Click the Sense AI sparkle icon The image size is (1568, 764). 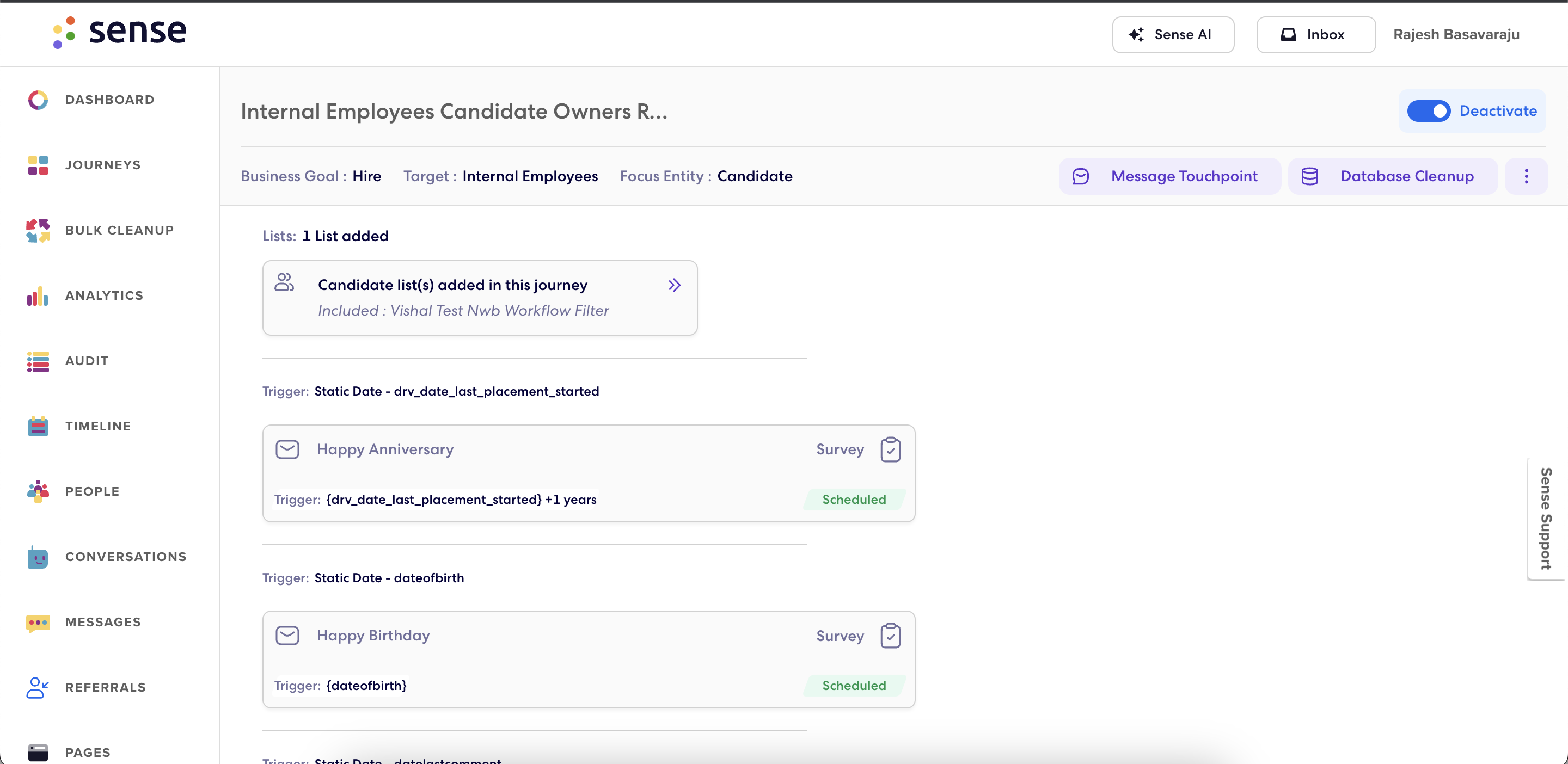tap(1136, 35)
